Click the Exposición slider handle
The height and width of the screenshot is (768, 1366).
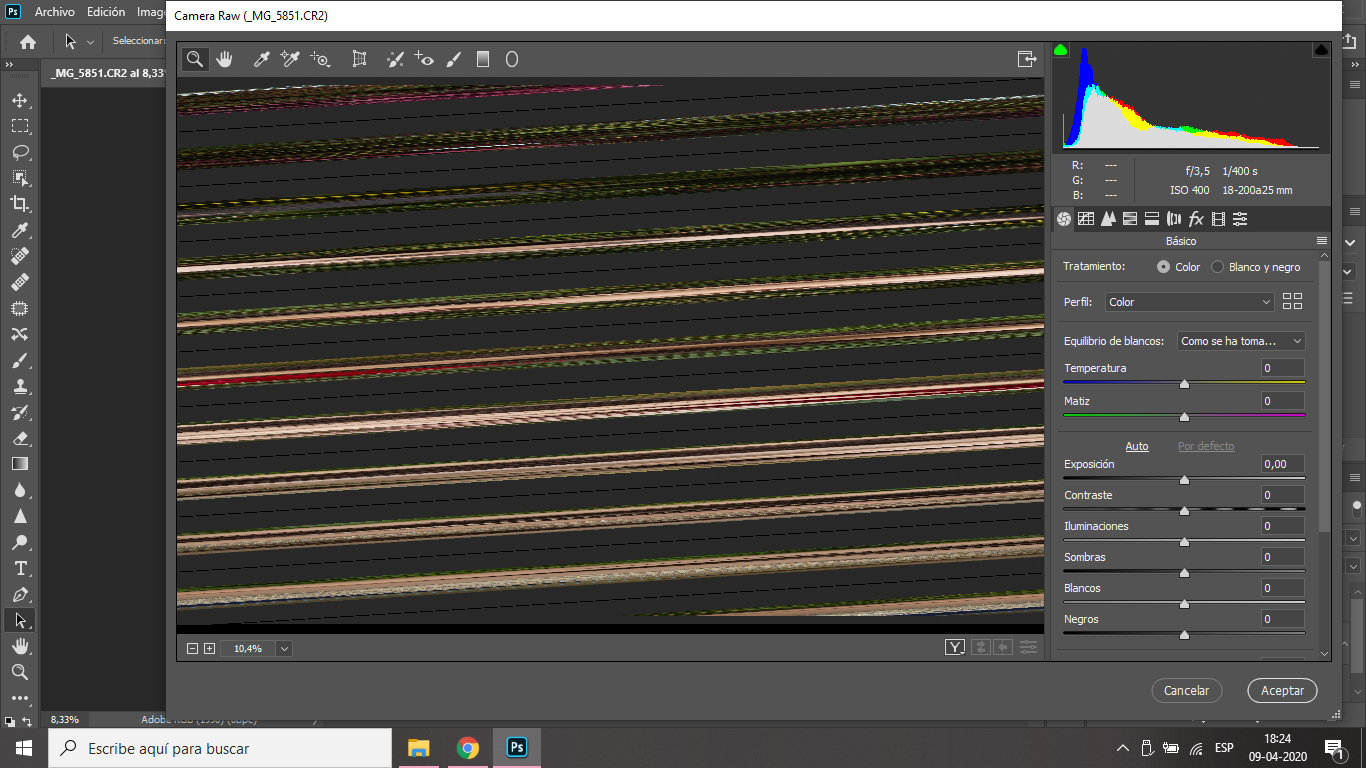(x=1184, y=480)
